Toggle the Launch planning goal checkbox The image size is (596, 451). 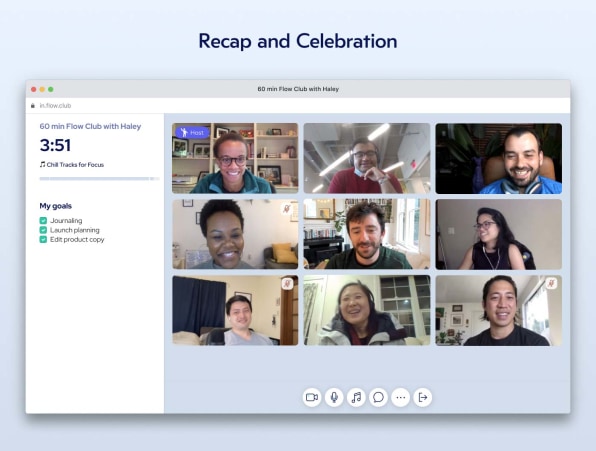coord(43,230)
